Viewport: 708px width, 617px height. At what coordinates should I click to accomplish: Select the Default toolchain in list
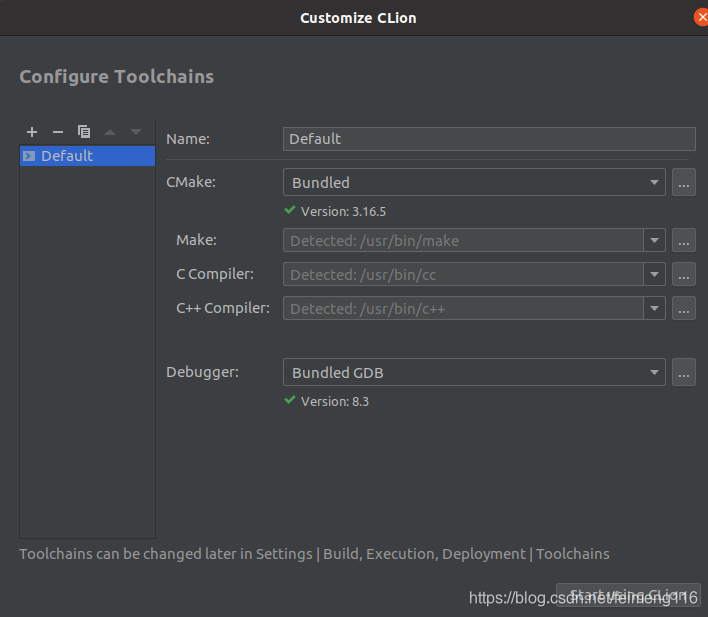pyautogui.click(x=88, y=156)
